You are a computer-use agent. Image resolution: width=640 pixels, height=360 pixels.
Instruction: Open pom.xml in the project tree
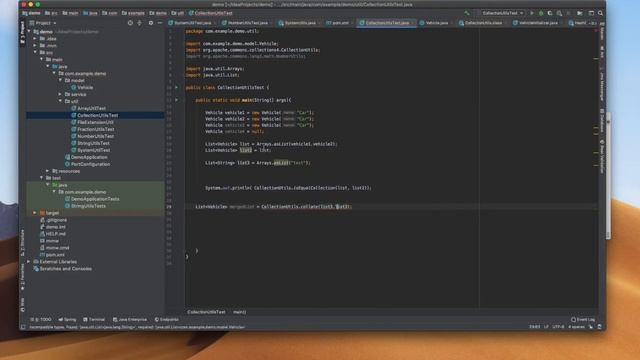tap(55, 255)
